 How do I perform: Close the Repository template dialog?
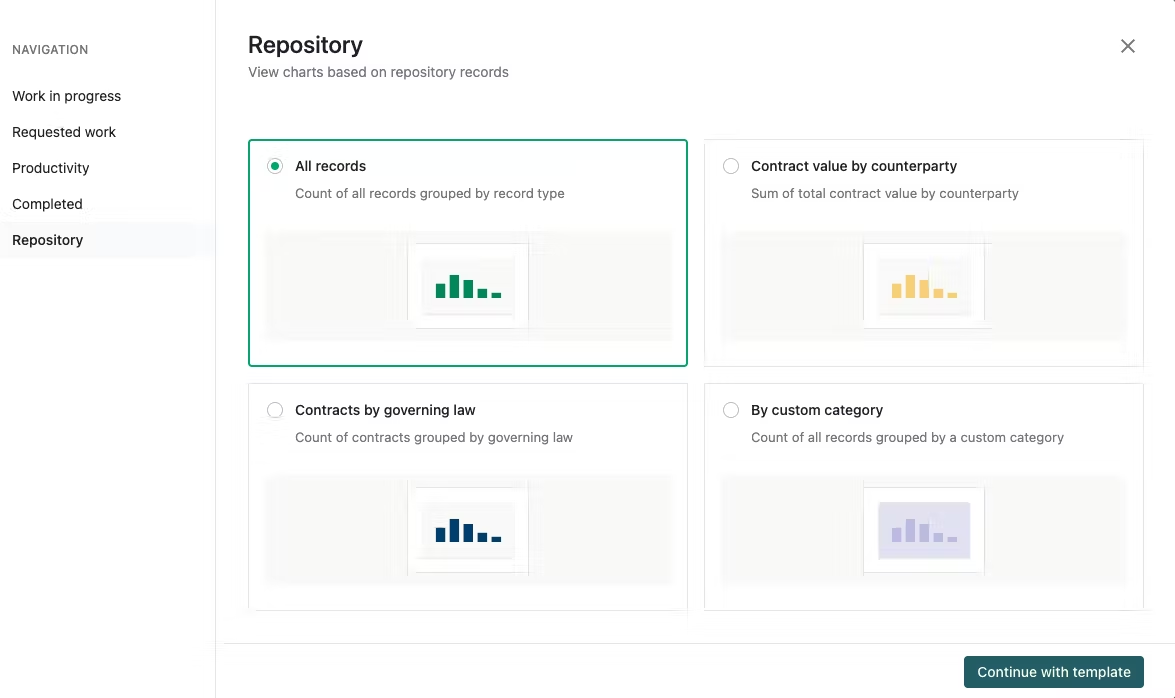[1127, 46]
